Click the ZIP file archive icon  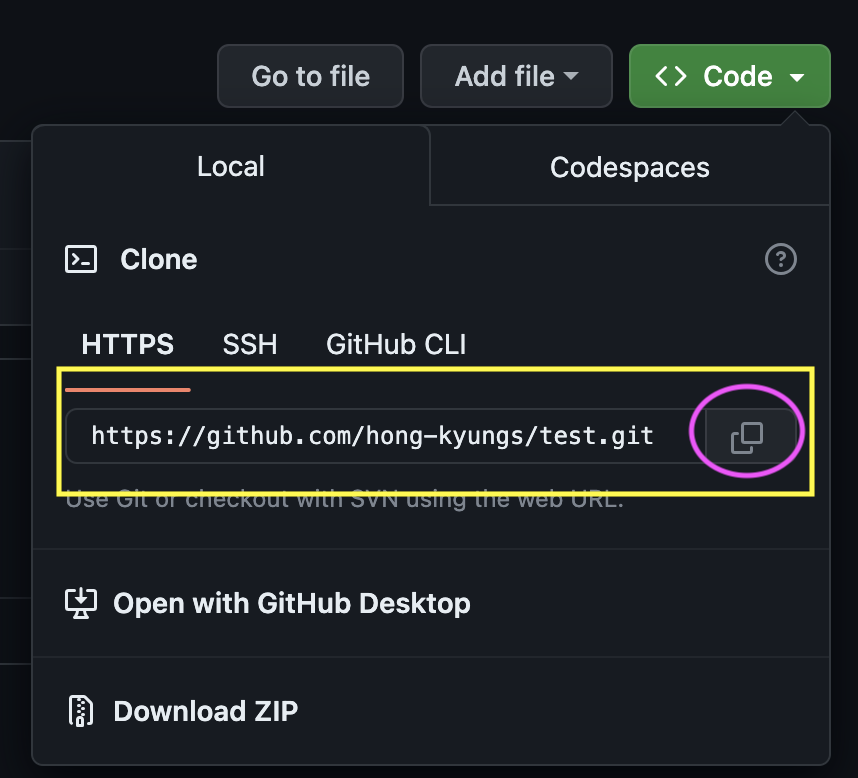point(80,711)
